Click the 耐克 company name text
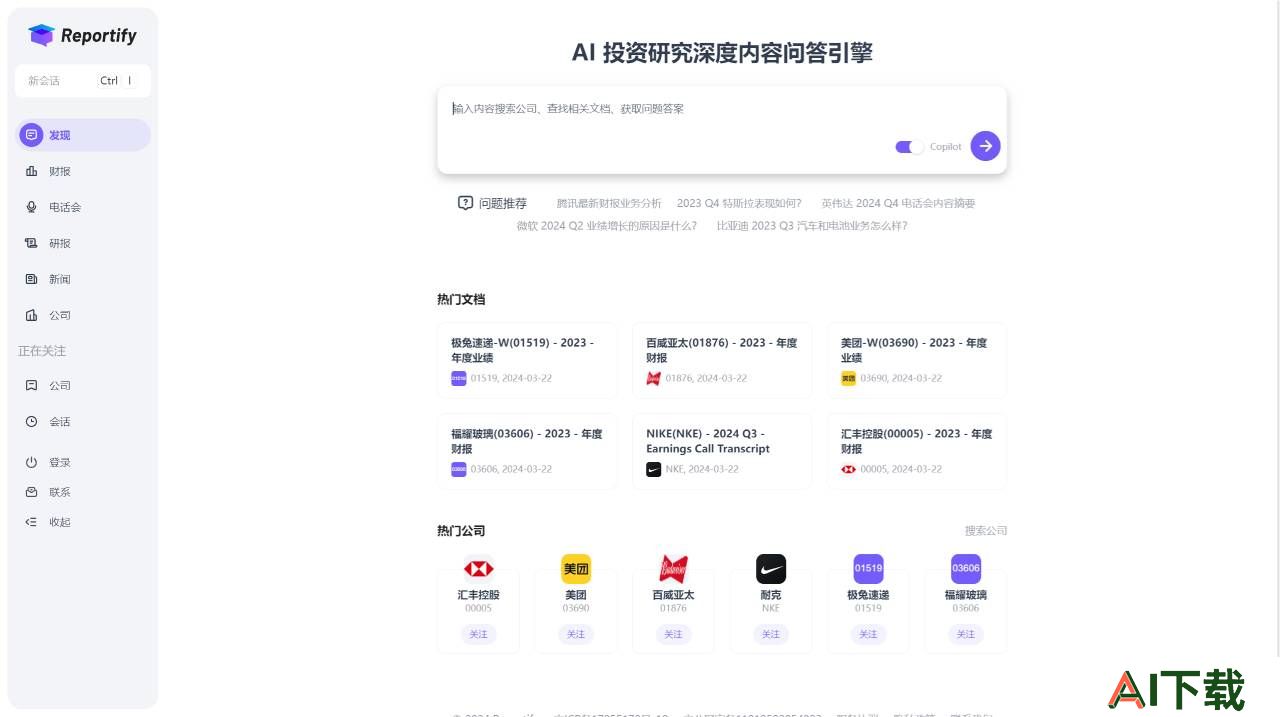The image size is (1280, 717). coord(771,595)
